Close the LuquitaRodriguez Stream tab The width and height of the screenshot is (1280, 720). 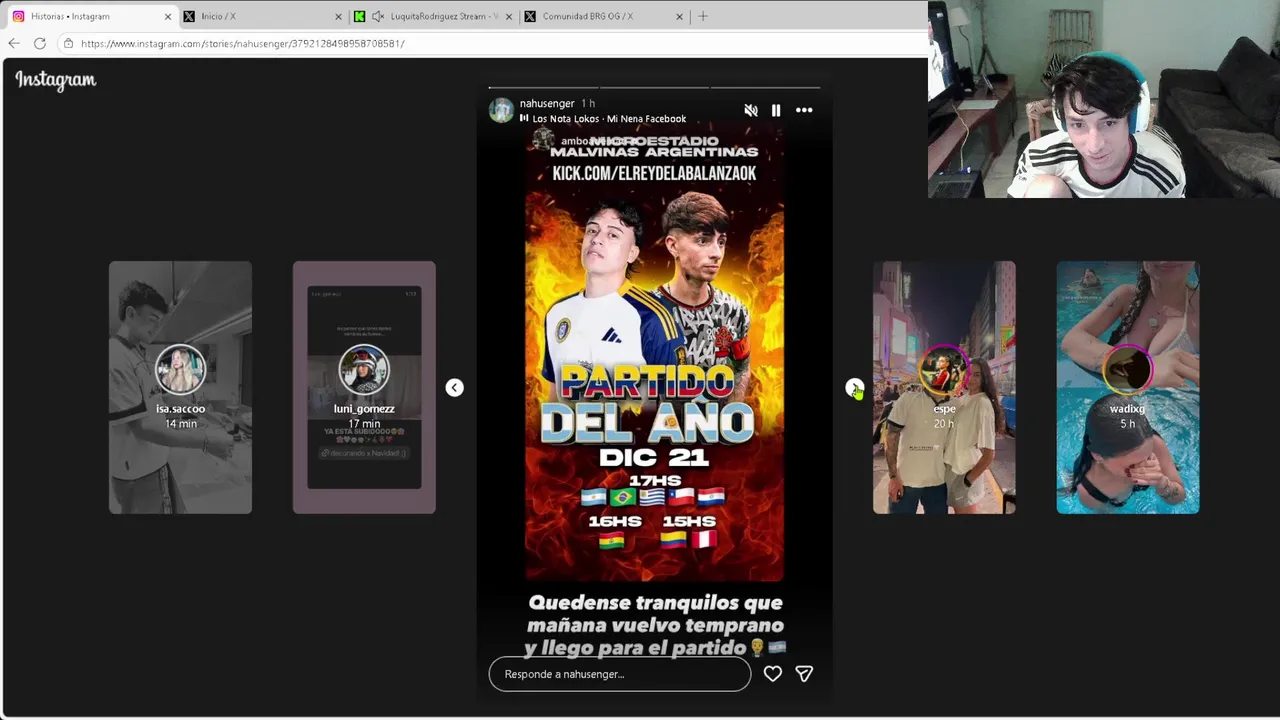[510, 16]
